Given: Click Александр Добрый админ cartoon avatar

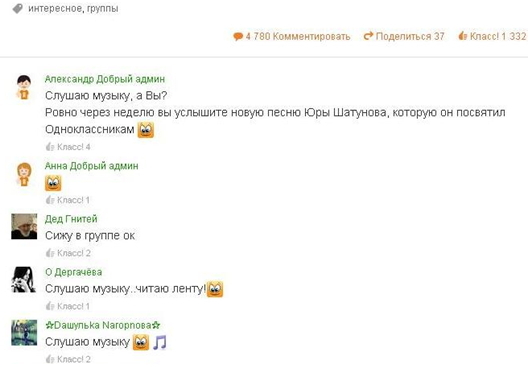Looking at the screenshot, I should [24, 87].
